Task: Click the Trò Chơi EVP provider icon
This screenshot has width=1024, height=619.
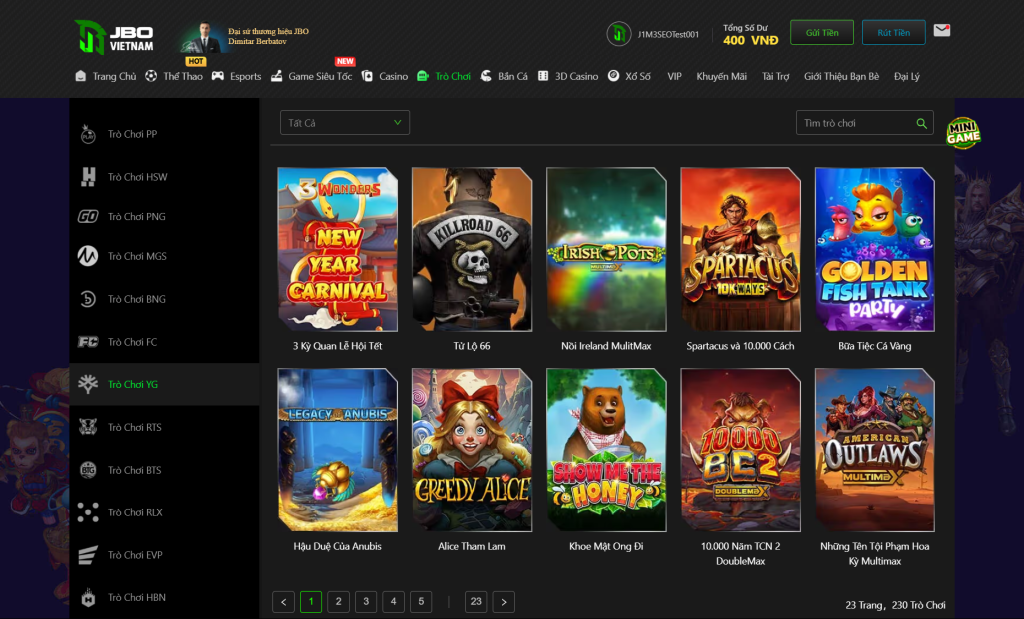Action: coord(88,555)
